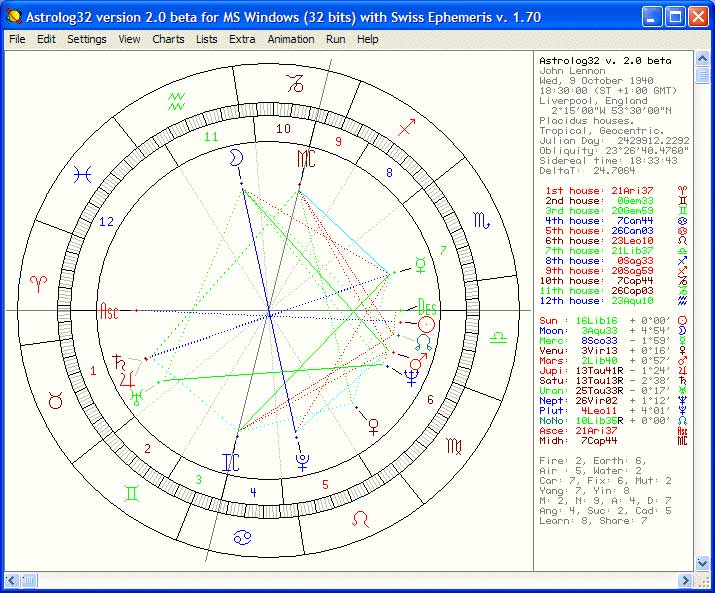Viewport: 715px width, 593px height.
Task: Click the Astrolog32 app icon in title bar
Action: 14,17
